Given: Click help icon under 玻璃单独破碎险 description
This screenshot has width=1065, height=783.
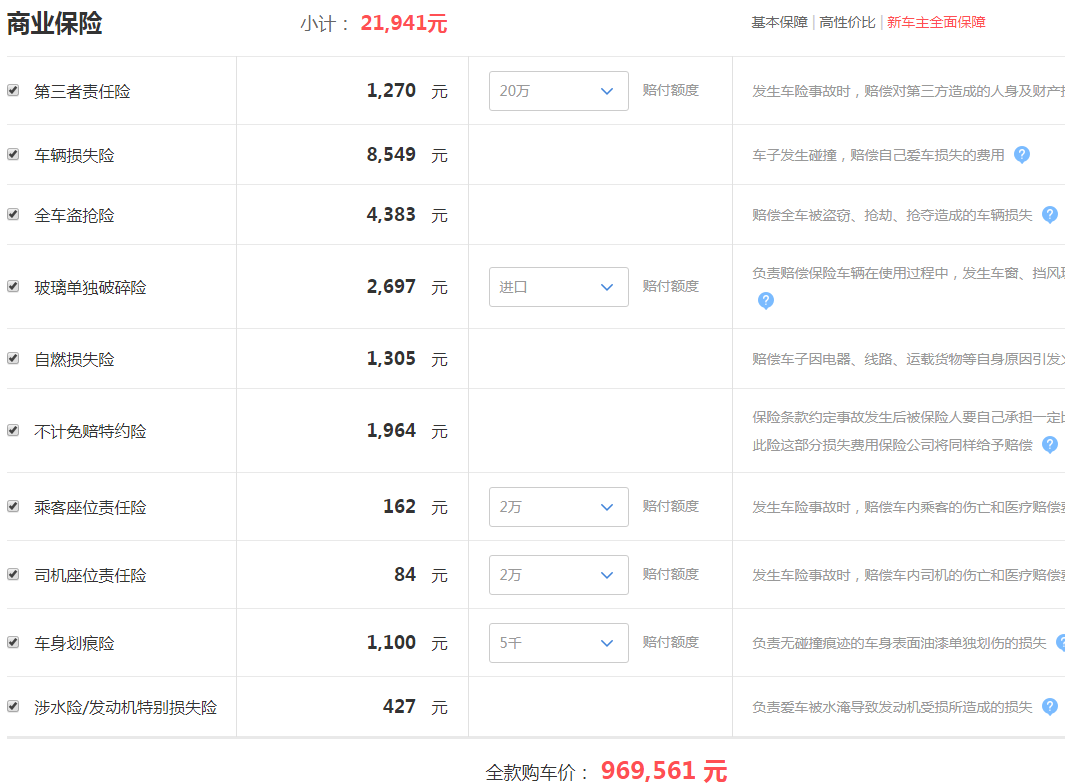Looking at the screenshot, I should (x=765, y=300).
